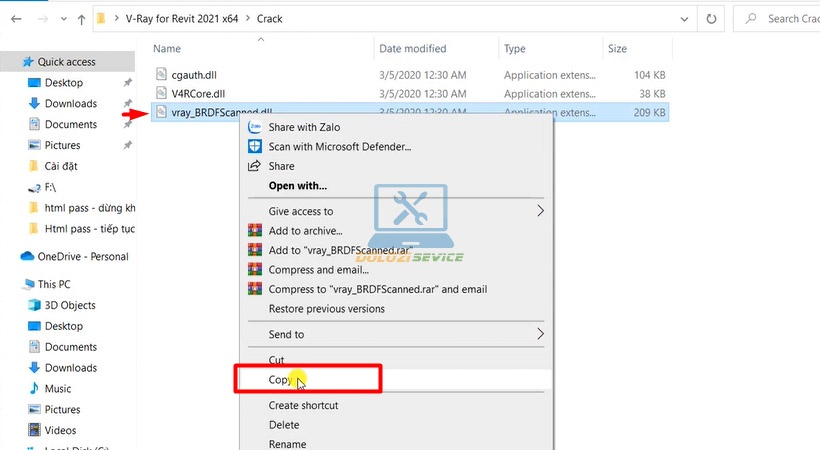Open pinned Pictures under Quick access
Image resolution: width=820 pixels, height=450 pixels.
tap(62, 145)
